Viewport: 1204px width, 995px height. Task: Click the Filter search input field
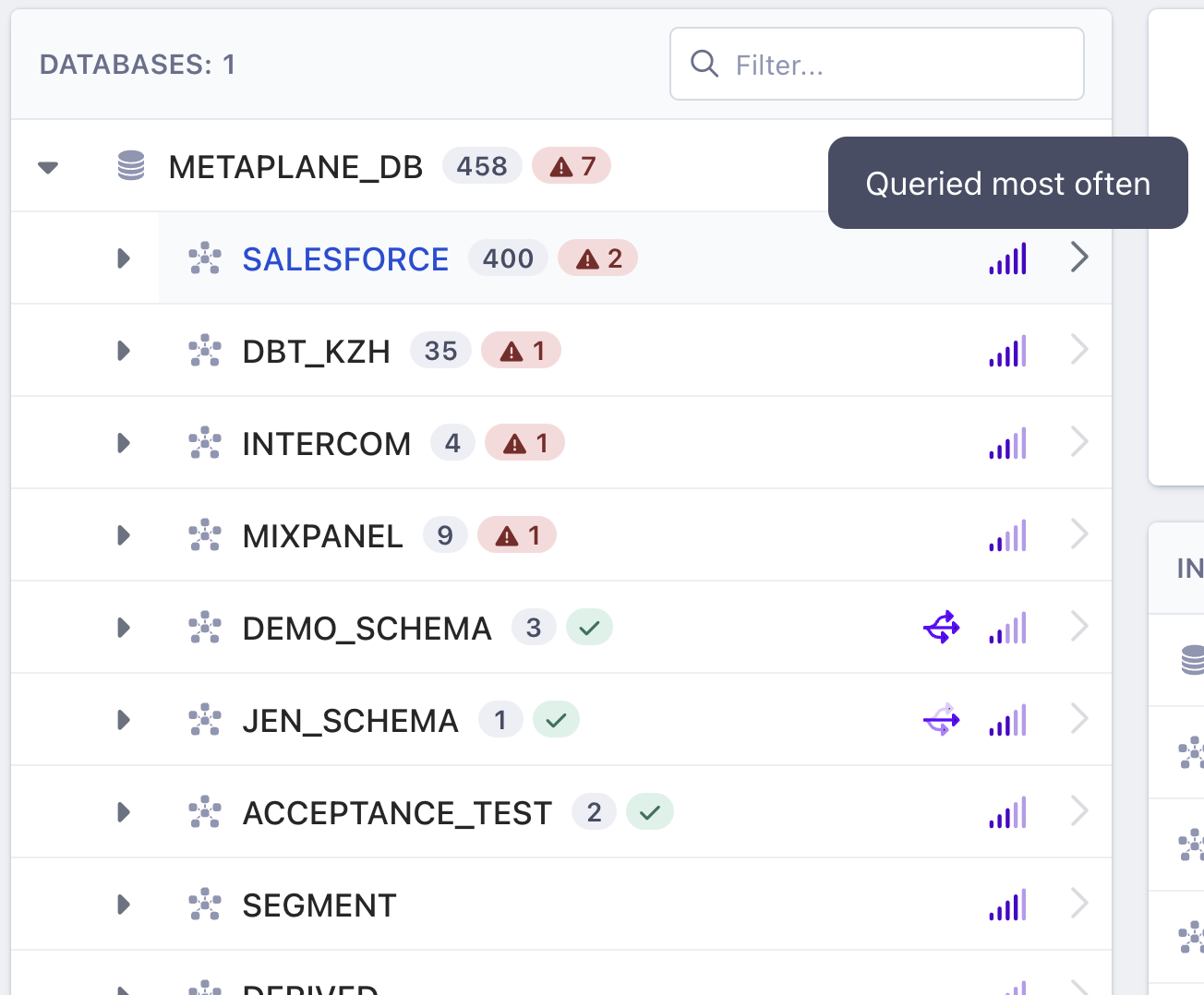876,64
